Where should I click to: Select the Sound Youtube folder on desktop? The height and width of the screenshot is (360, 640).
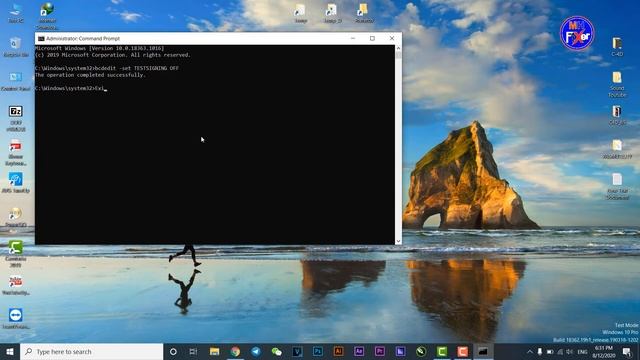617,84
